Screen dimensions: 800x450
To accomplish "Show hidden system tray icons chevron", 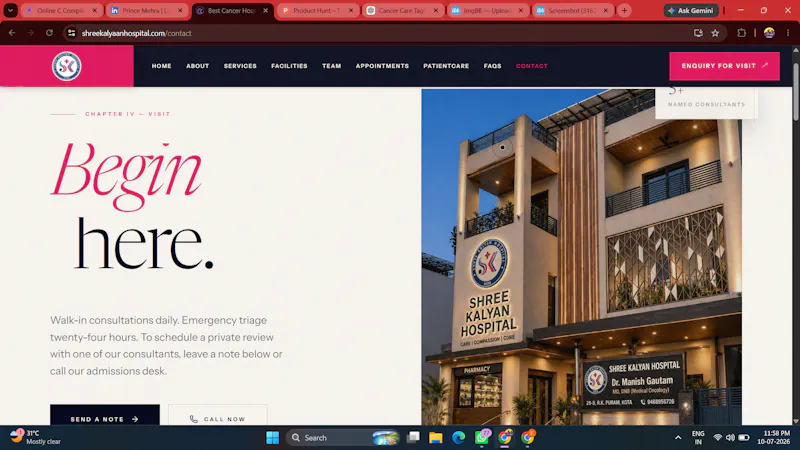I will click(678, 438).
